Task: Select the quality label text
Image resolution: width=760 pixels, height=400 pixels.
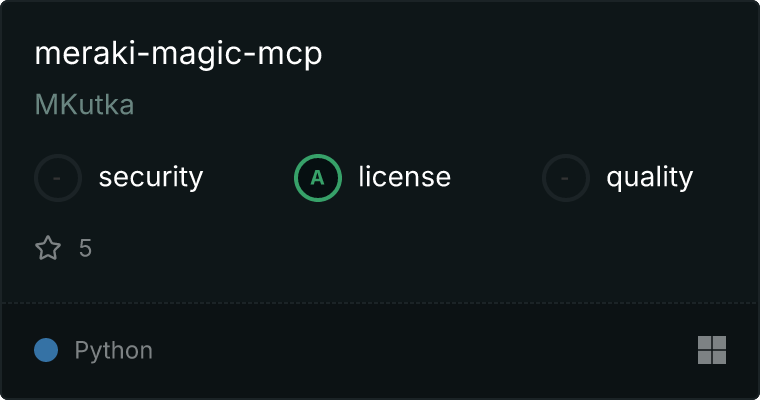Action: 649,177
